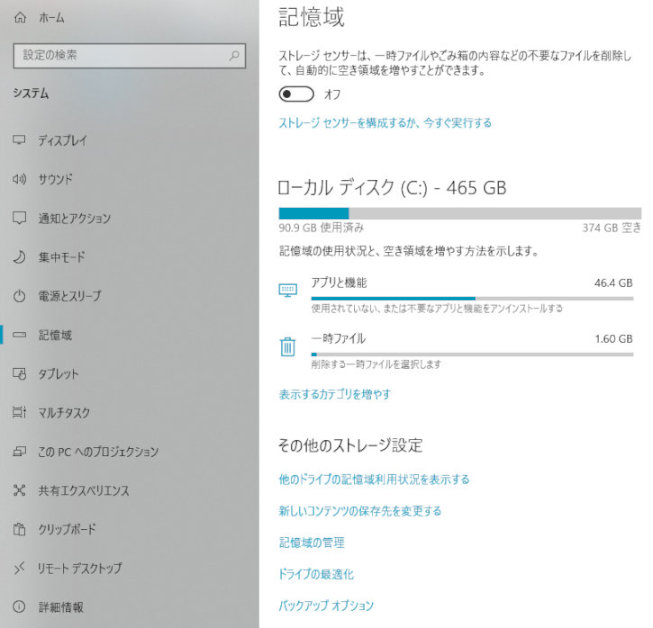Click the Home house icon
The height and width of the screenshot is (628, 653).
click(20, 18)
